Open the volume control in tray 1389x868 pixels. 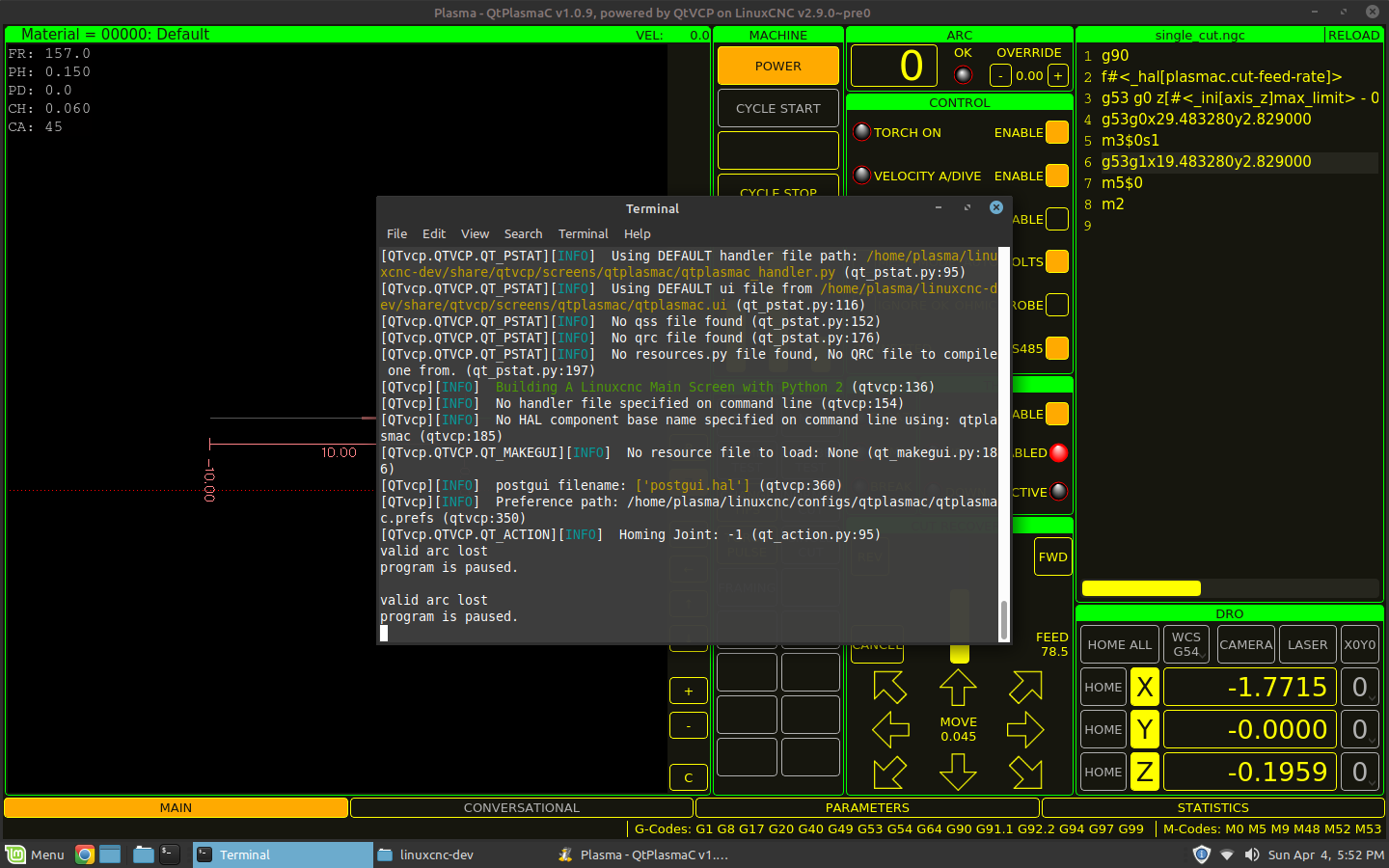[1251, 854]
